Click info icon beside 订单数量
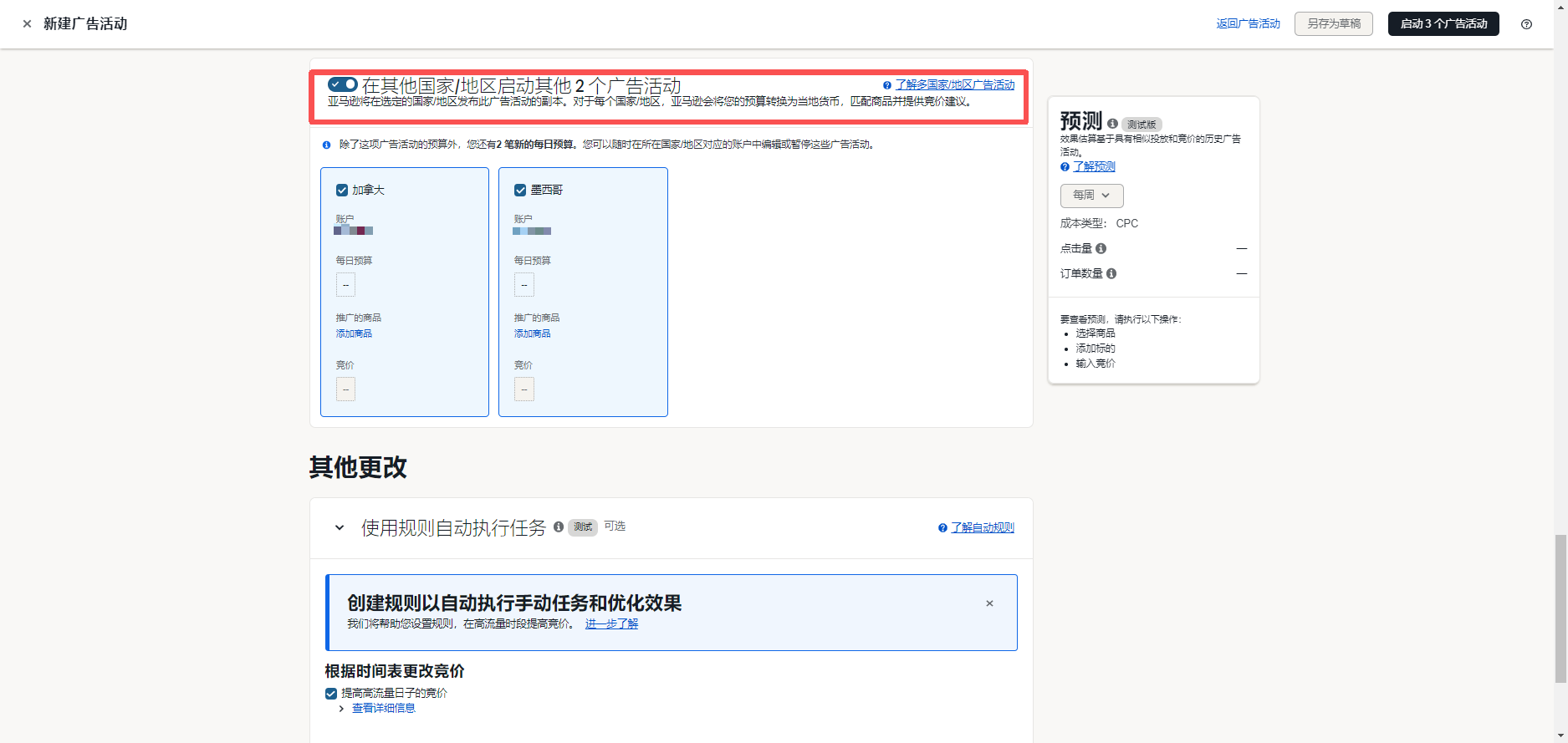 point(1111,273)
